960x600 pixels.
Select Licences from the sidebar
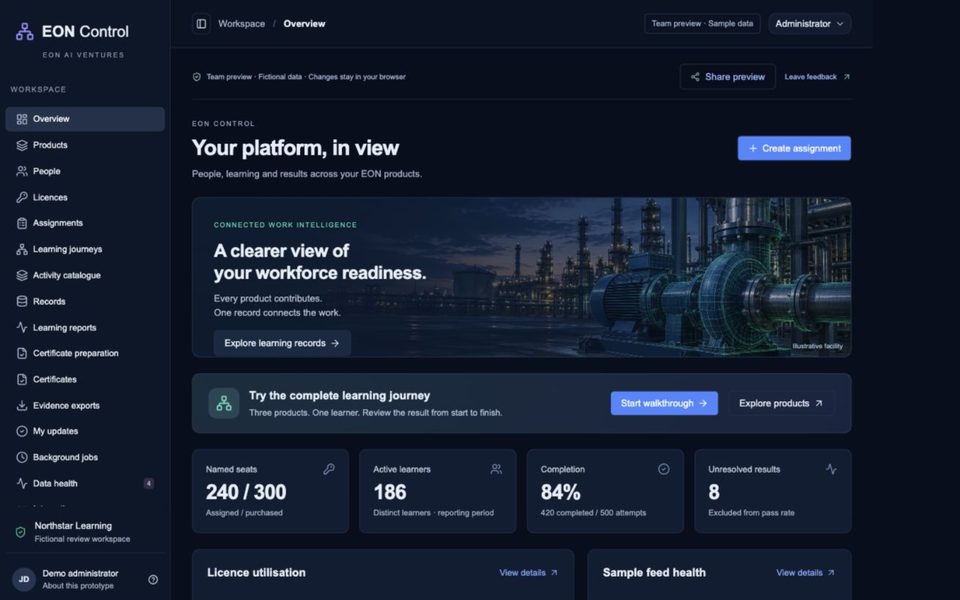click(85, 197)
